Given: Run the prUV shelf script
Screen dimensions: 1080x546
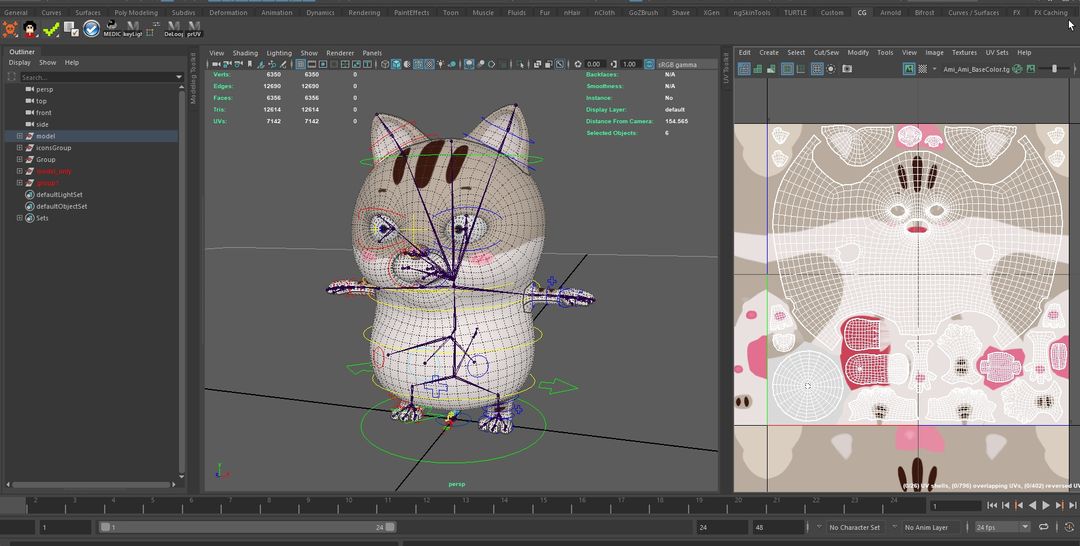Looking at the screenshot, I should pos(194,28).
